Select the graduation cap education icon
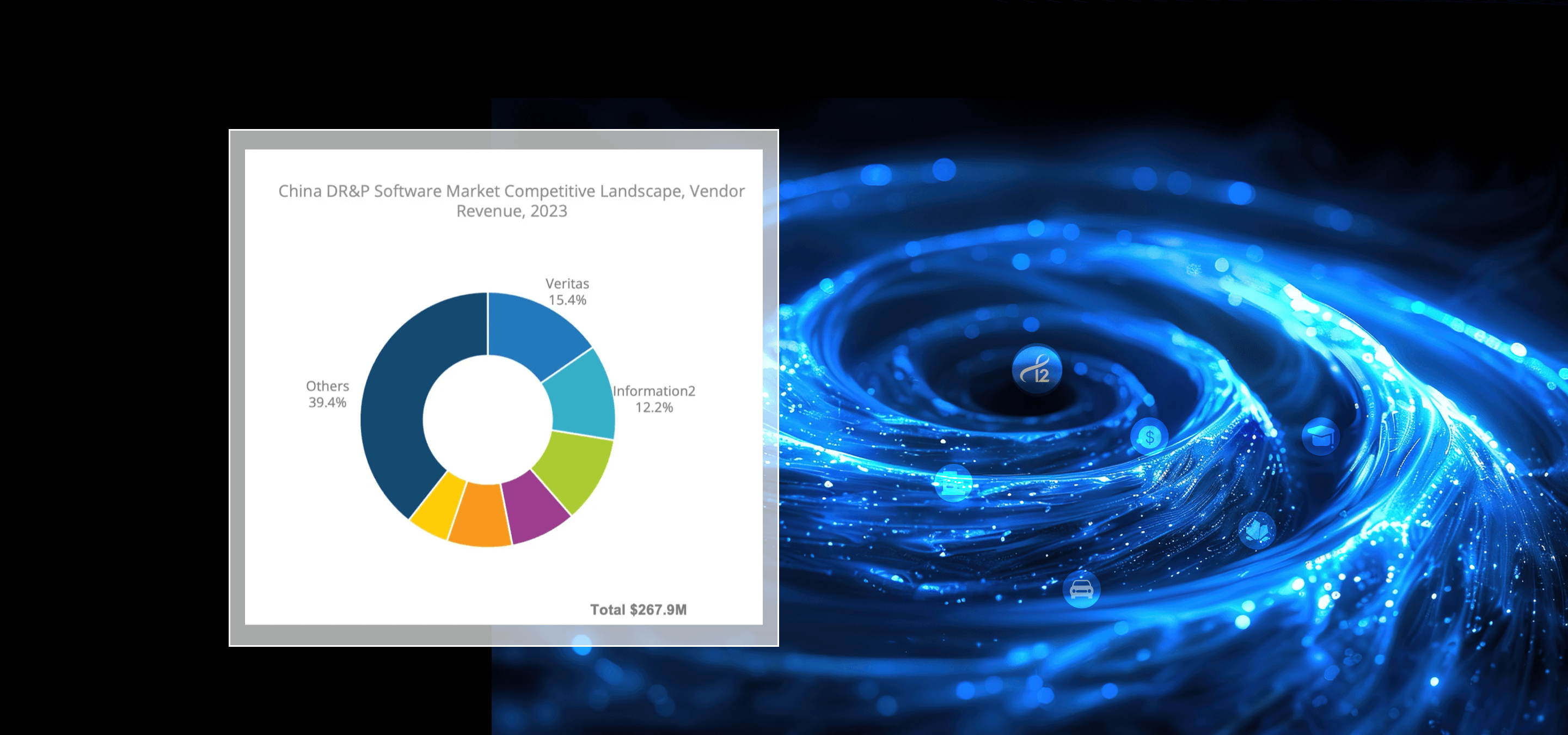The height and width of the screenshot is (735, 1568). pos(1320,436)
